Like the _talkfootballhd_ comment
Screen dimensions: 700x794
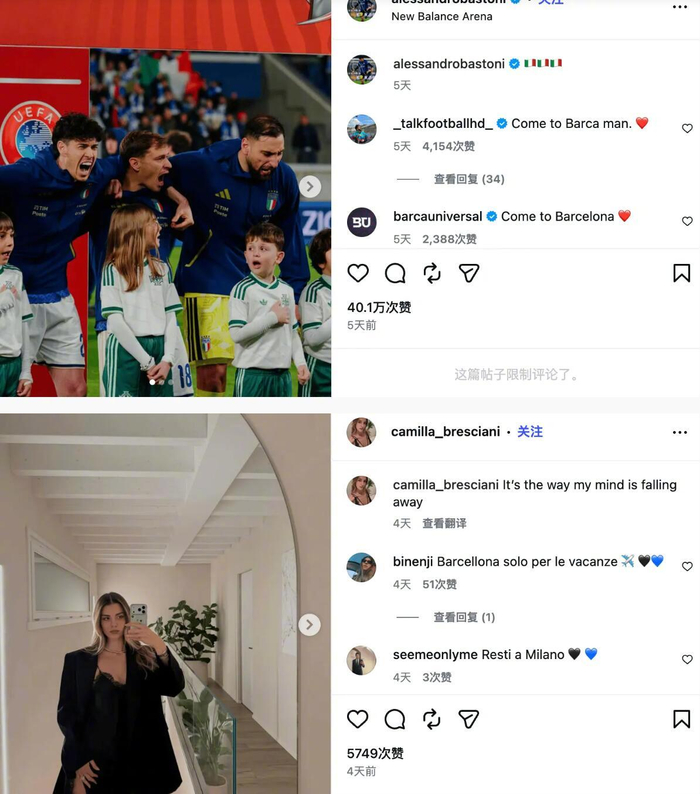687,129
